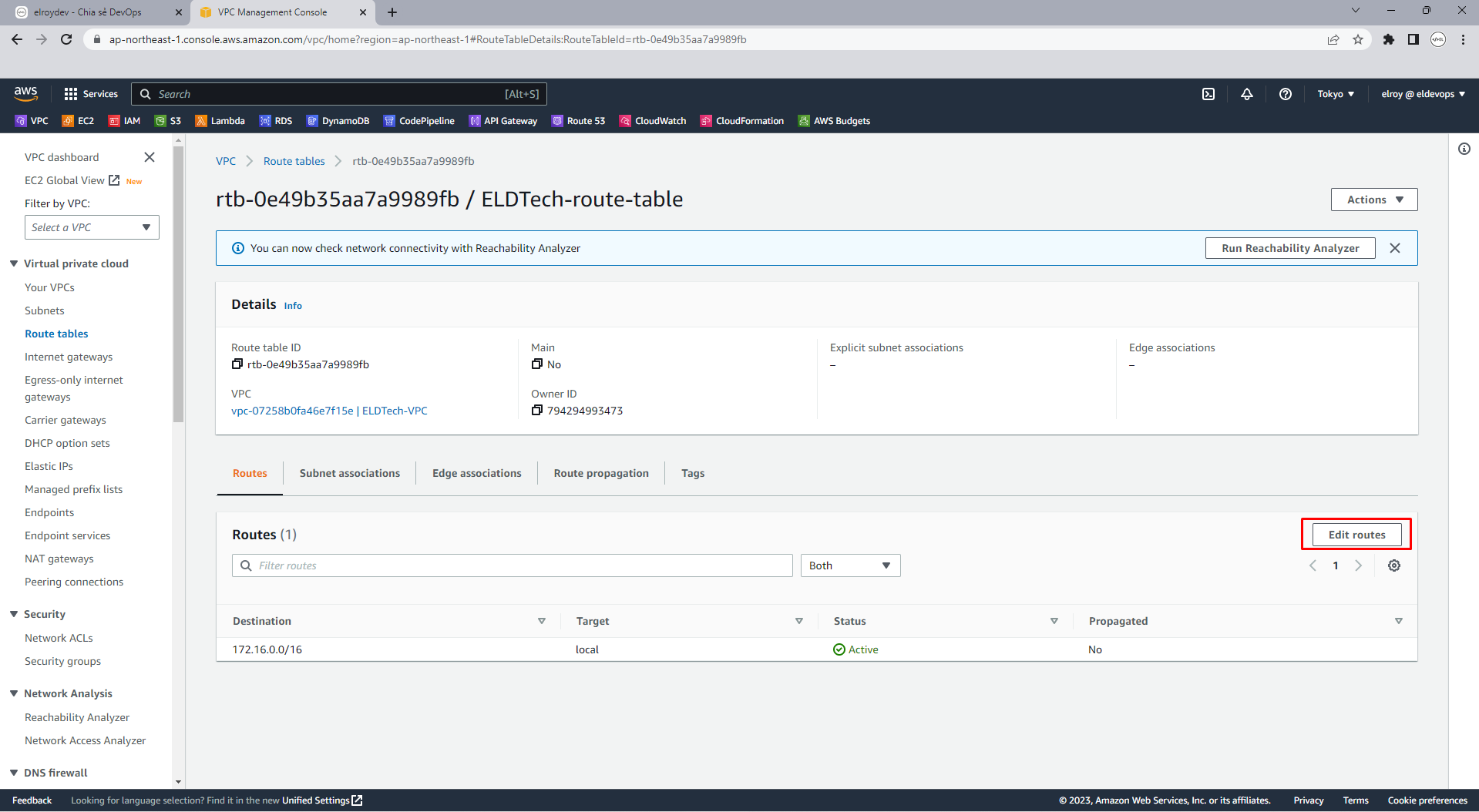
Task: Open the Actions dropdown button
Action: tap(1374, 200)
